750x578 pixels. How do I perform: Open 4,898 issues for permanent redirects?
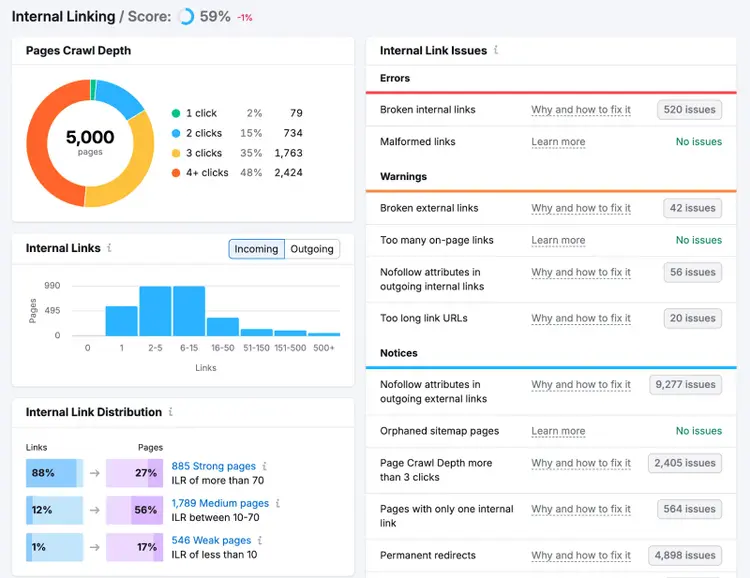(x=684, y=556)
